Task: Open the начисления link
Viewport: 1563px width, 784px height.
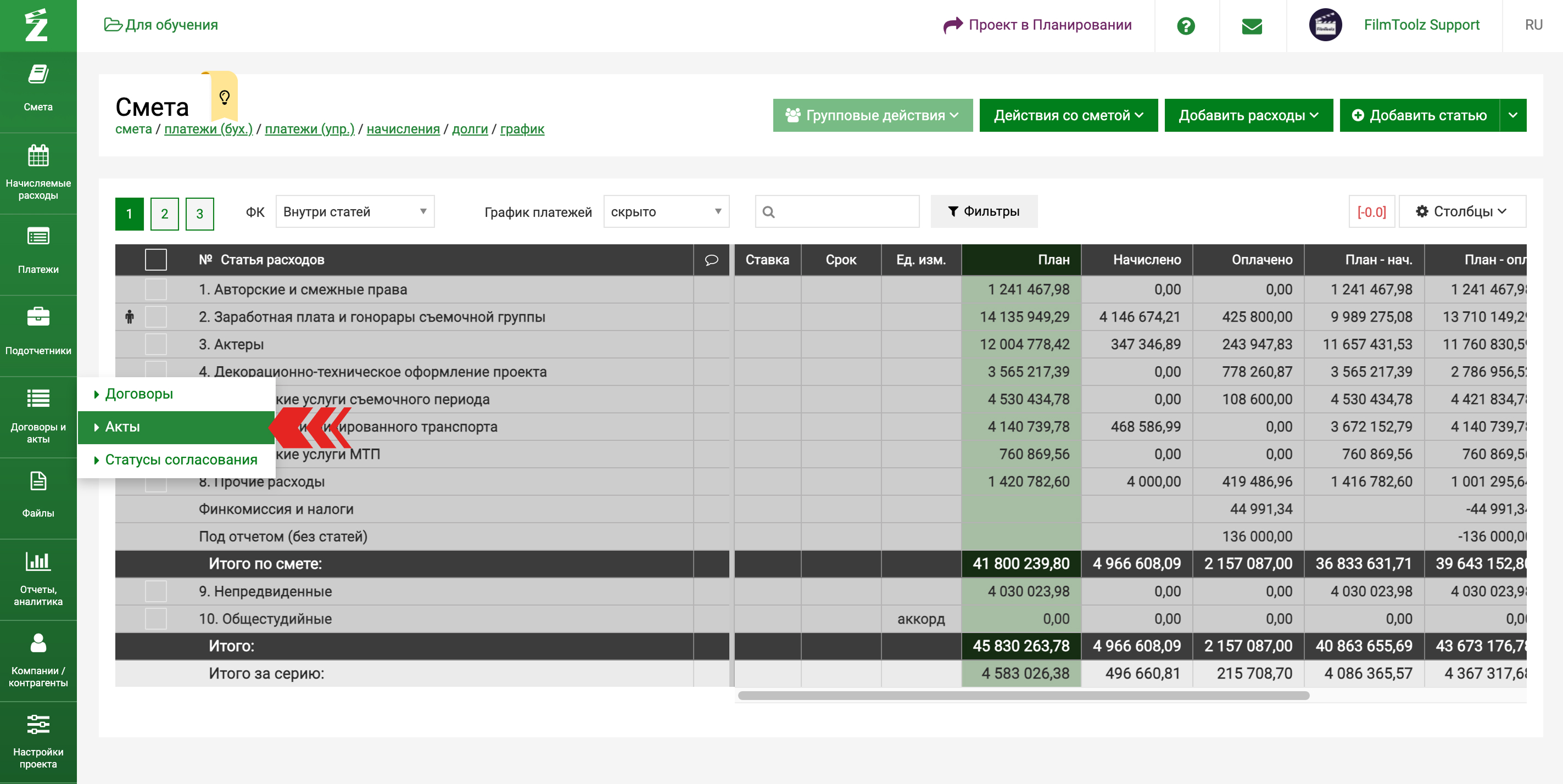Action: pos(403,128)
